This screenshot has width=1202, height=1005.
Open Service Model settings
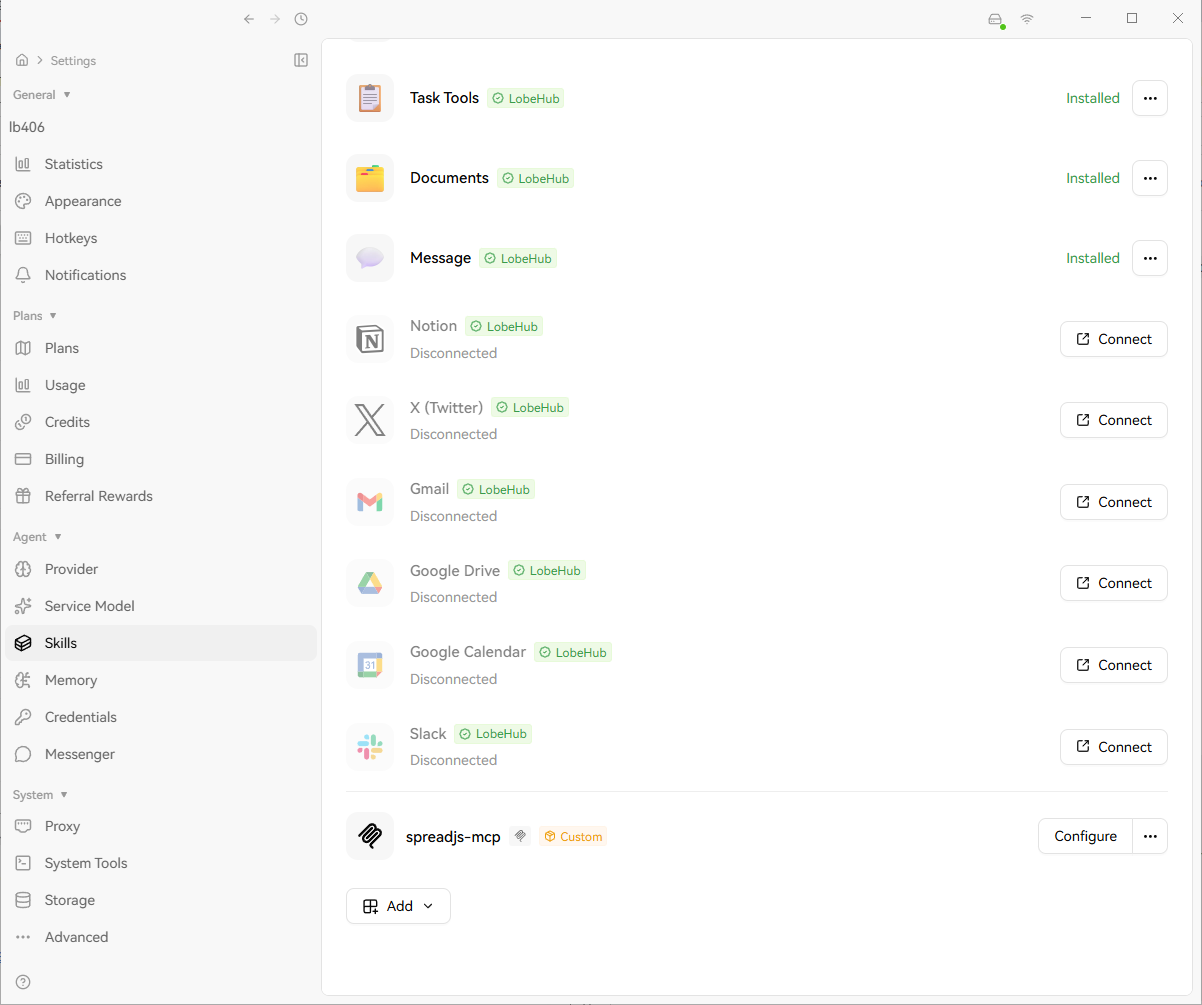click(x=160, y=606)
